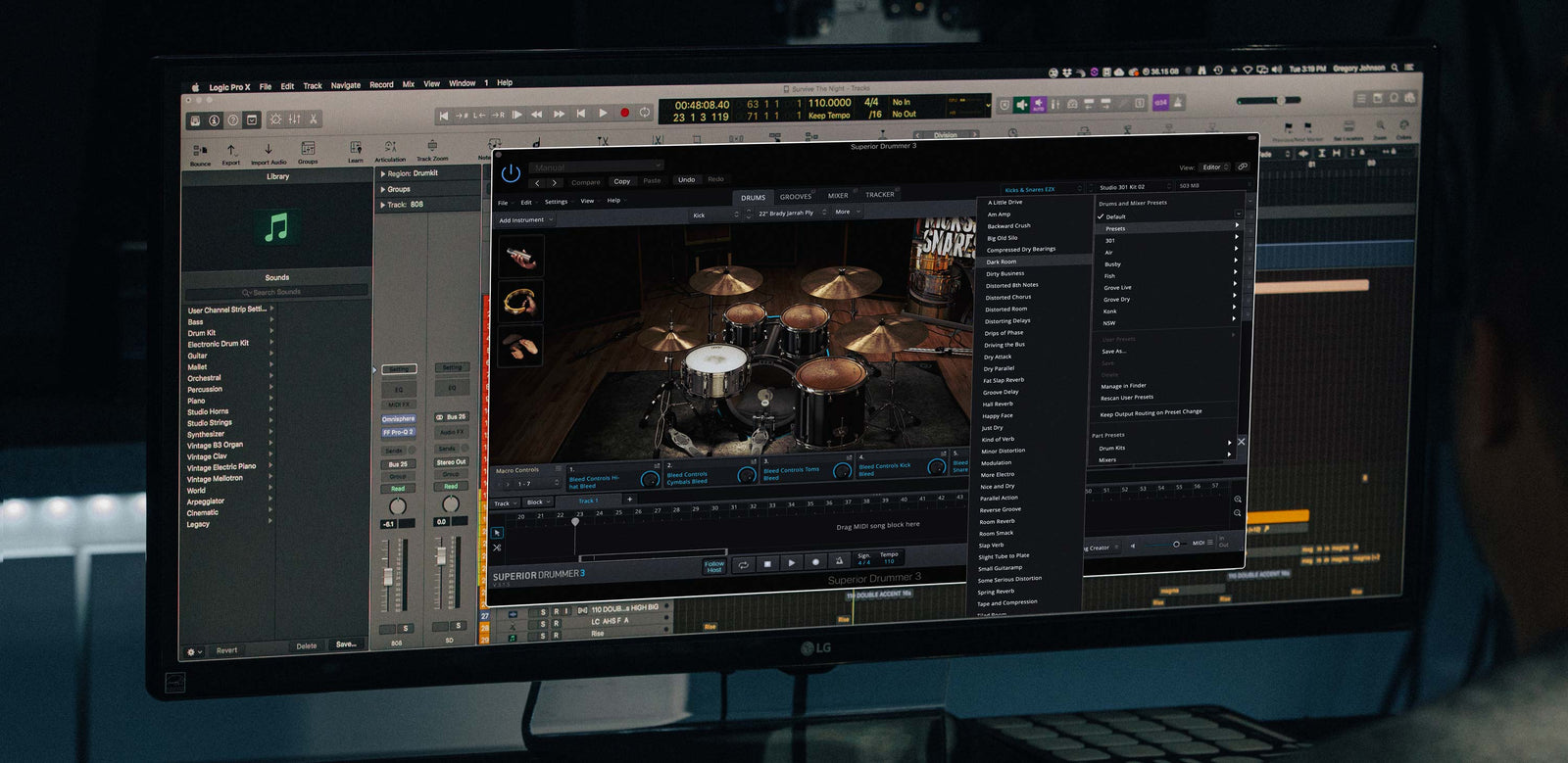The image size is (1568, 763).
Task: Toggle the green output speaker button
Action: pyautogui.click(x=1022, y=104)
